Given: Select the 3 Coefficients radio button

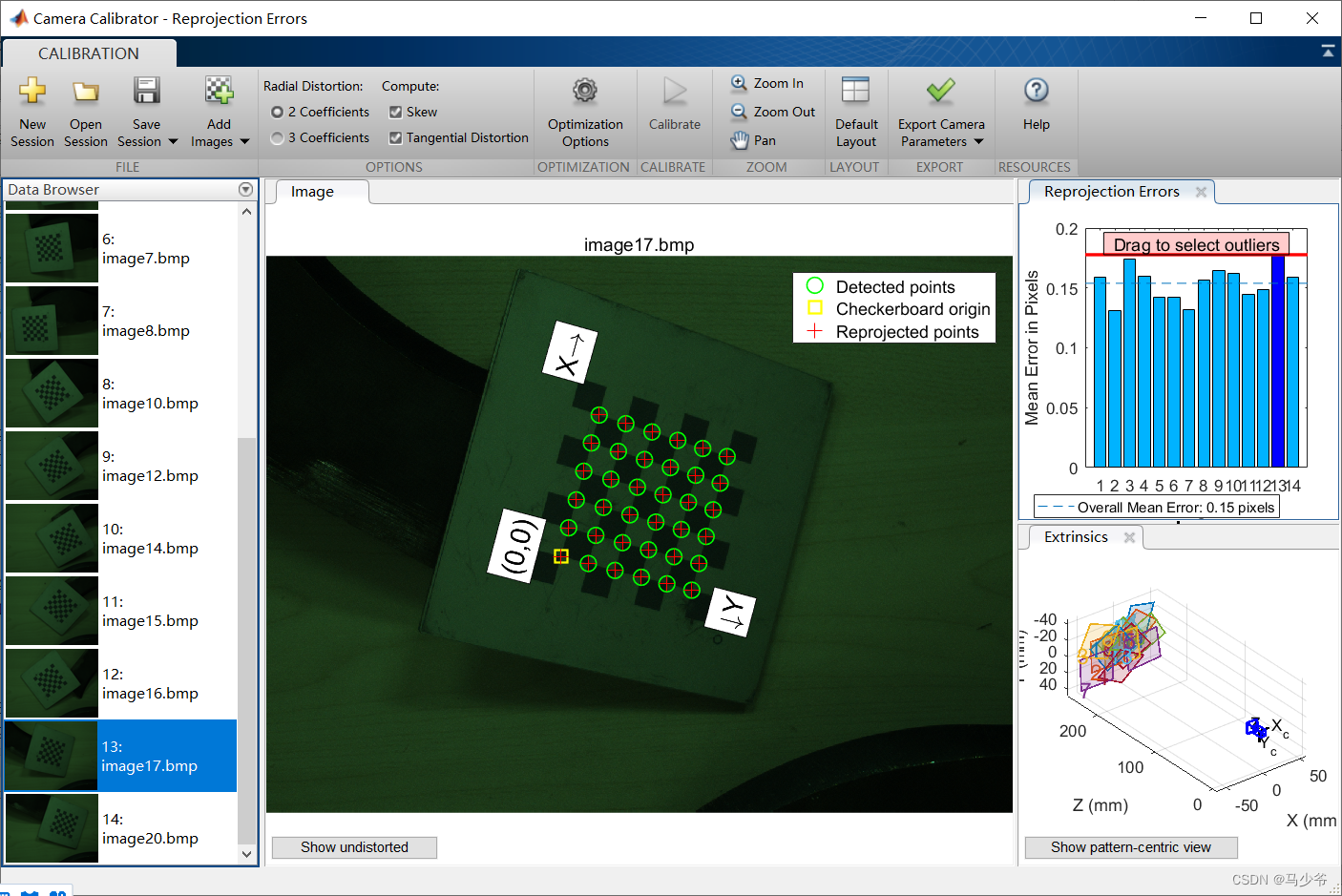Looking at the screenshot, I should [x=278, y=138].
